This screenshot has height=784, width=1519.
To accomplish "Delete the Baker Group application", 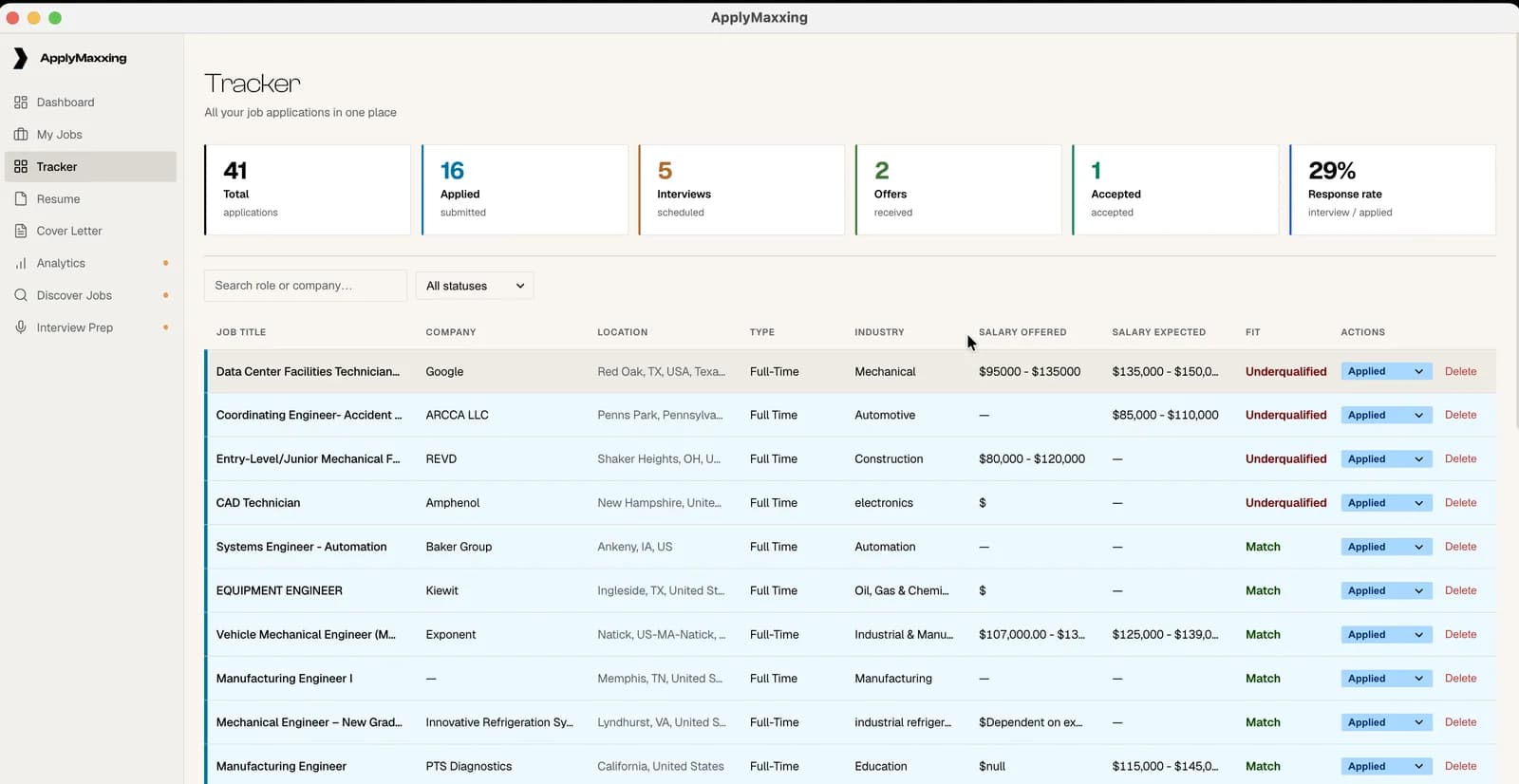I will [x=1460, y=547].
